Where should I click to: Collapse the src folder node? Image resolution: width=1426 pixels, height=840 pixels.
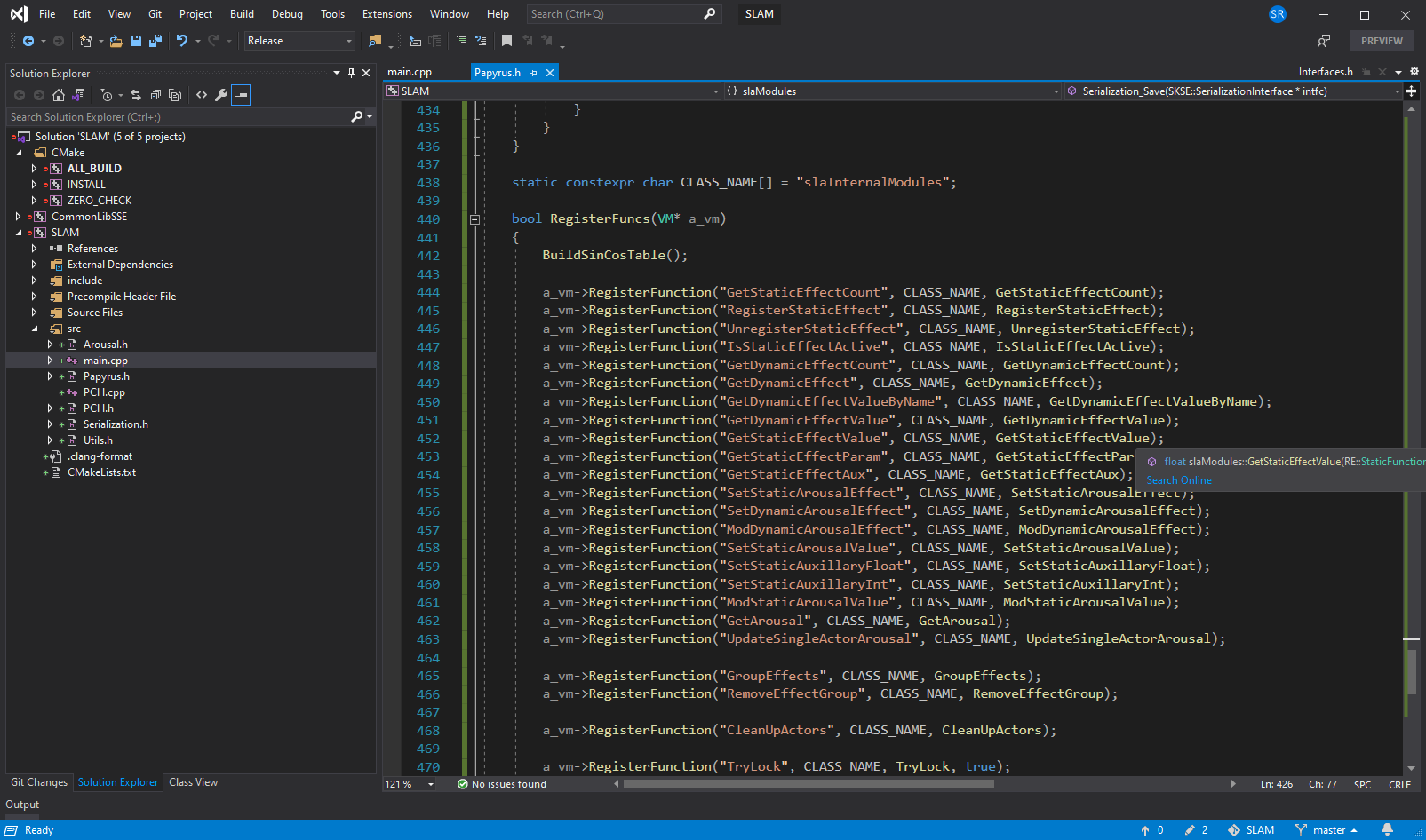(x=34, y=329)
